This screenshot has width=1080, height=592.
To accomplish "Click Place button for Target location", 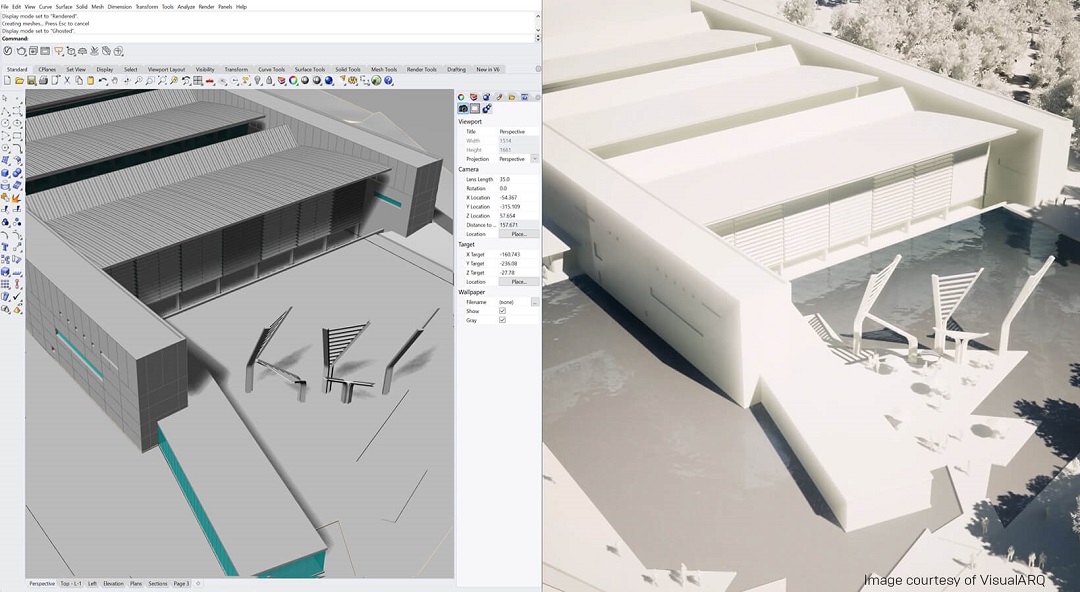I will [518, 282].
